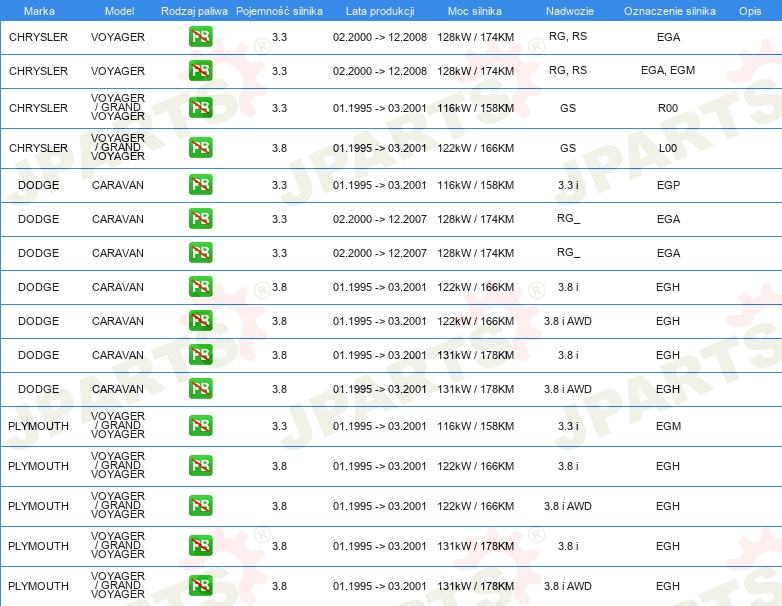
Task: Click the Moc silnika column header
Action: coord(475,11)
